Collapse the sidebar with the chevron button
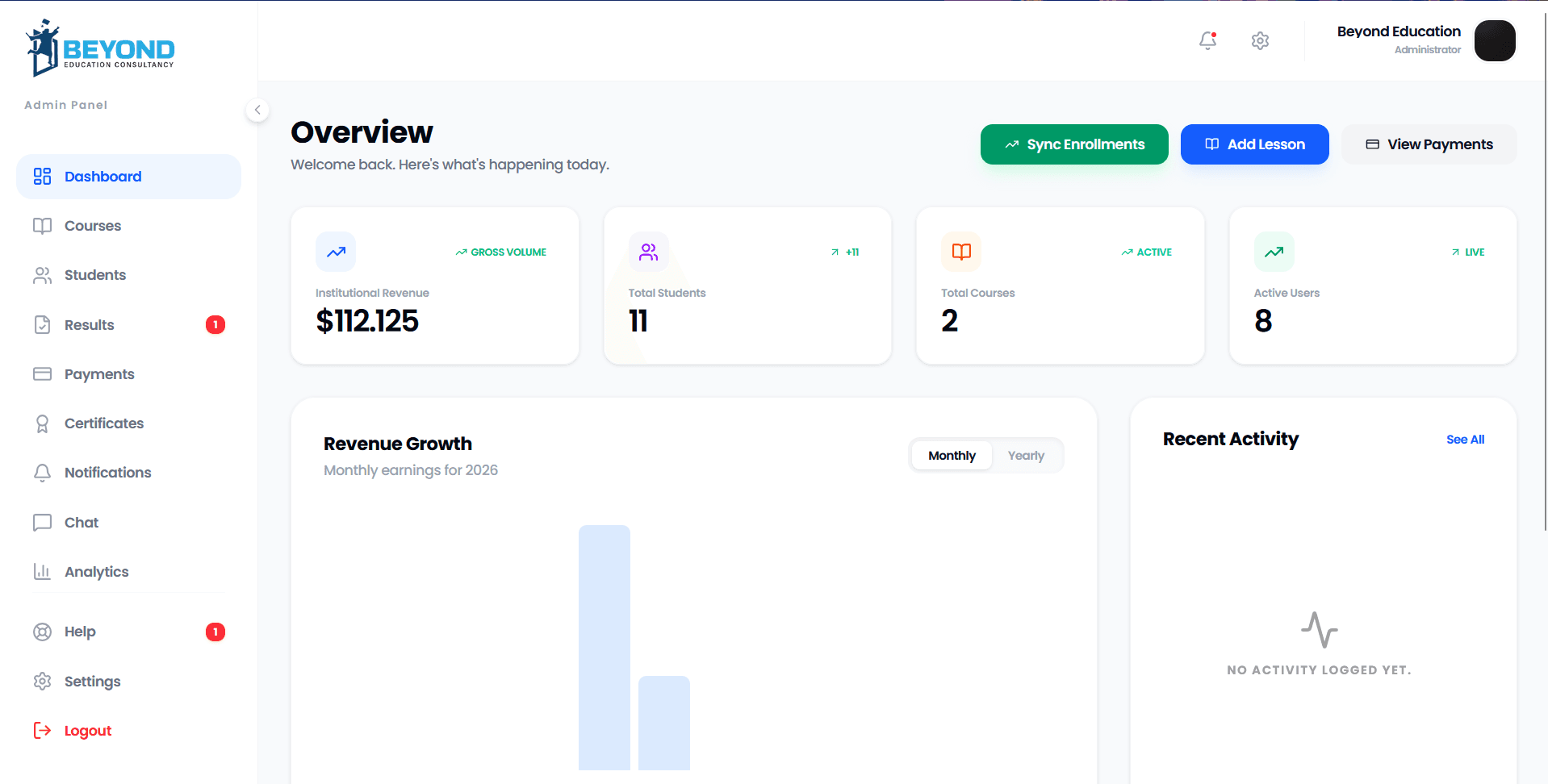1548x784 pixels. click(x=257, y=111)
